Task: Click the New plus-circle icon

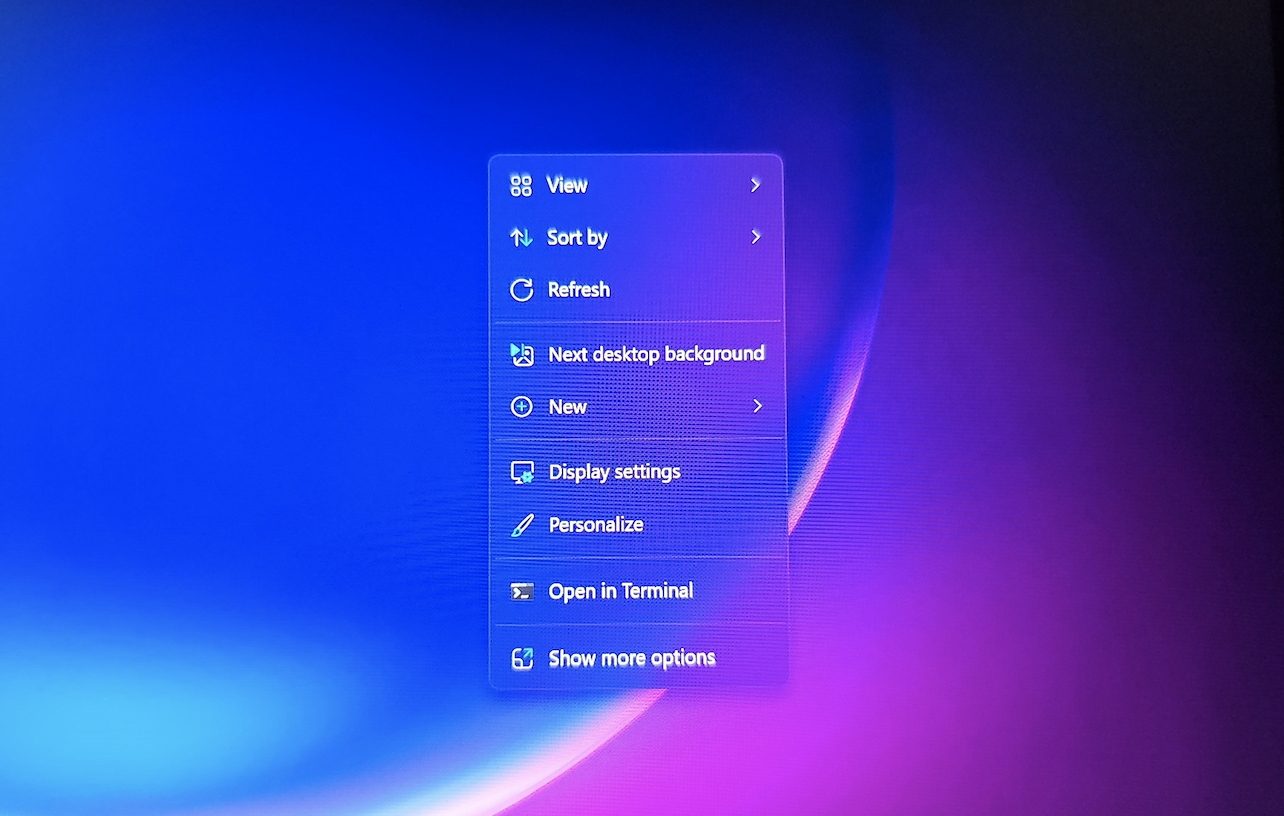Action: pos(520,406)
